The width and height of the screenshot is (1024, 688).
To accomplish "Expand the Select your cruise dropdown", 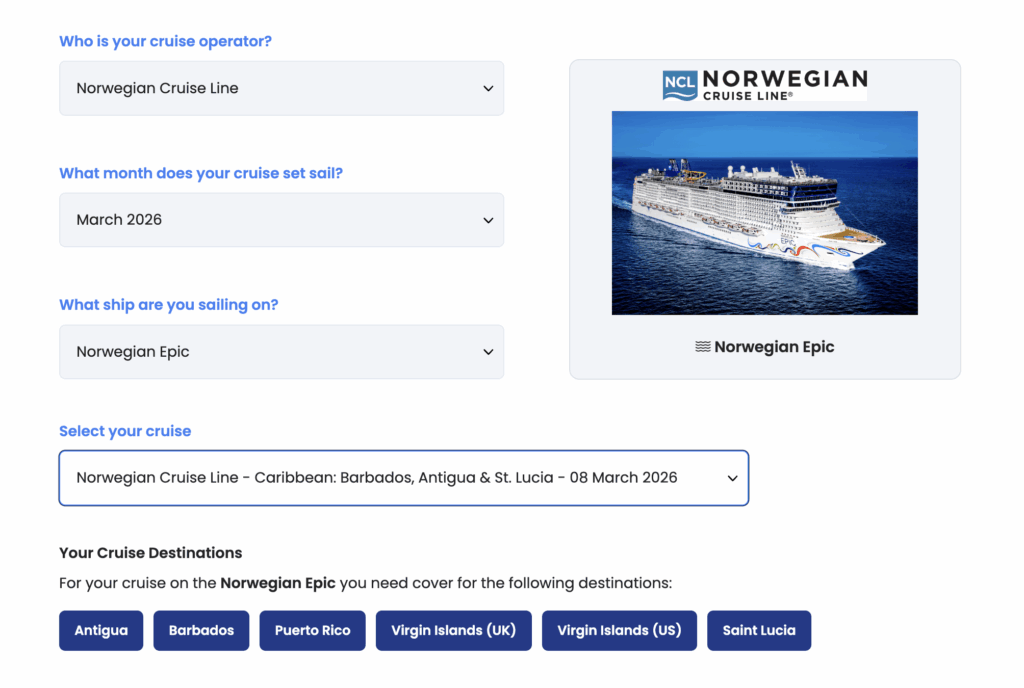I will pos(404,478).
